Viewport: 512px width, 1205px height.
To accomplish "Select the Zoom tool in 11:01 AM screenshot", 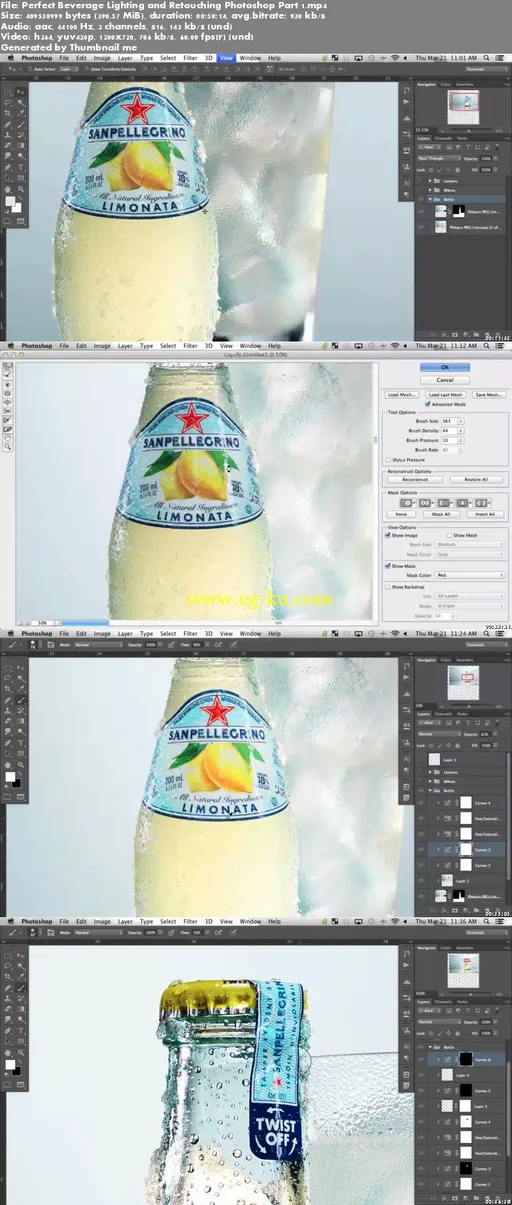I will click(20, 189).
